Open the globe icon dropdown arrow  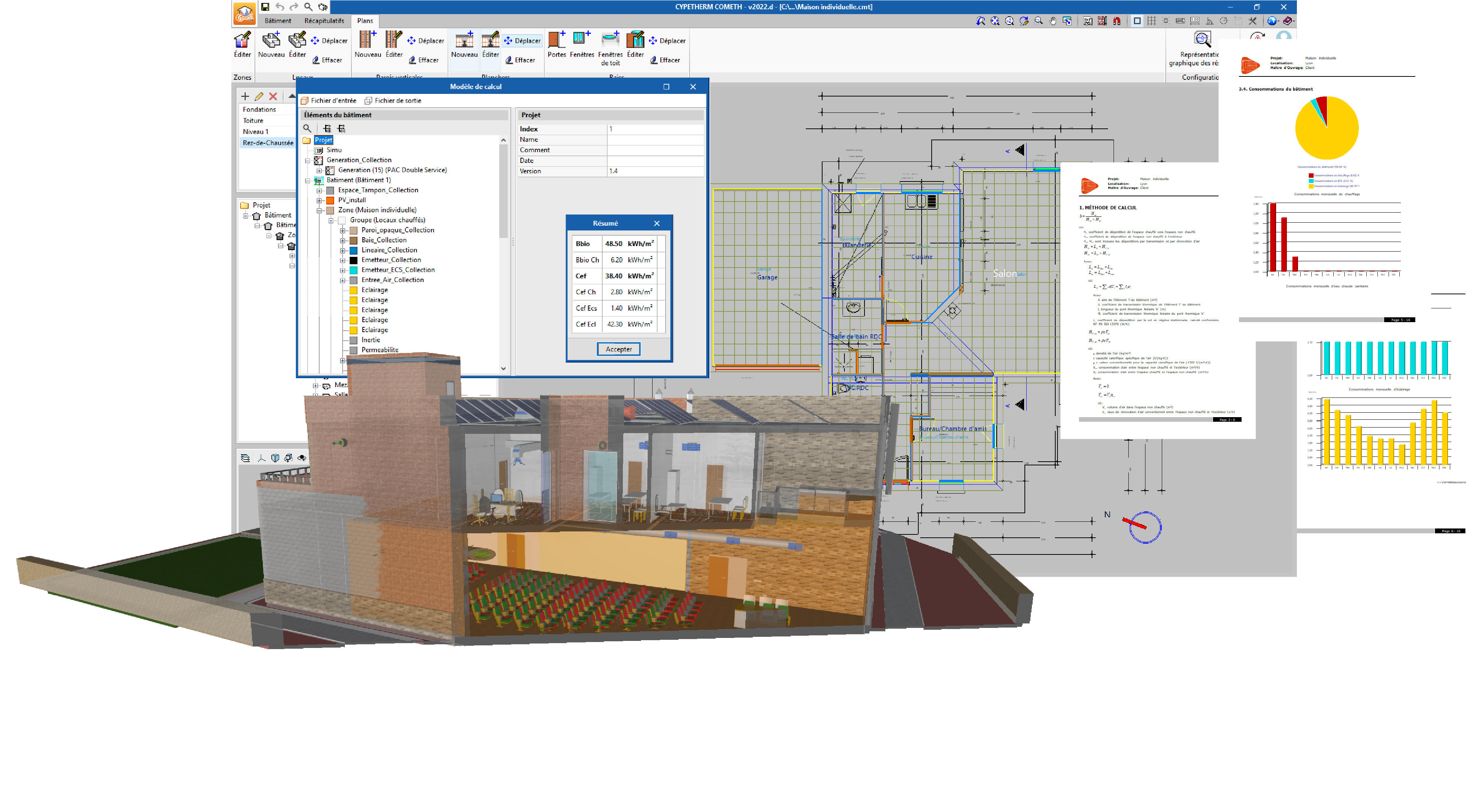[1279, 21]
